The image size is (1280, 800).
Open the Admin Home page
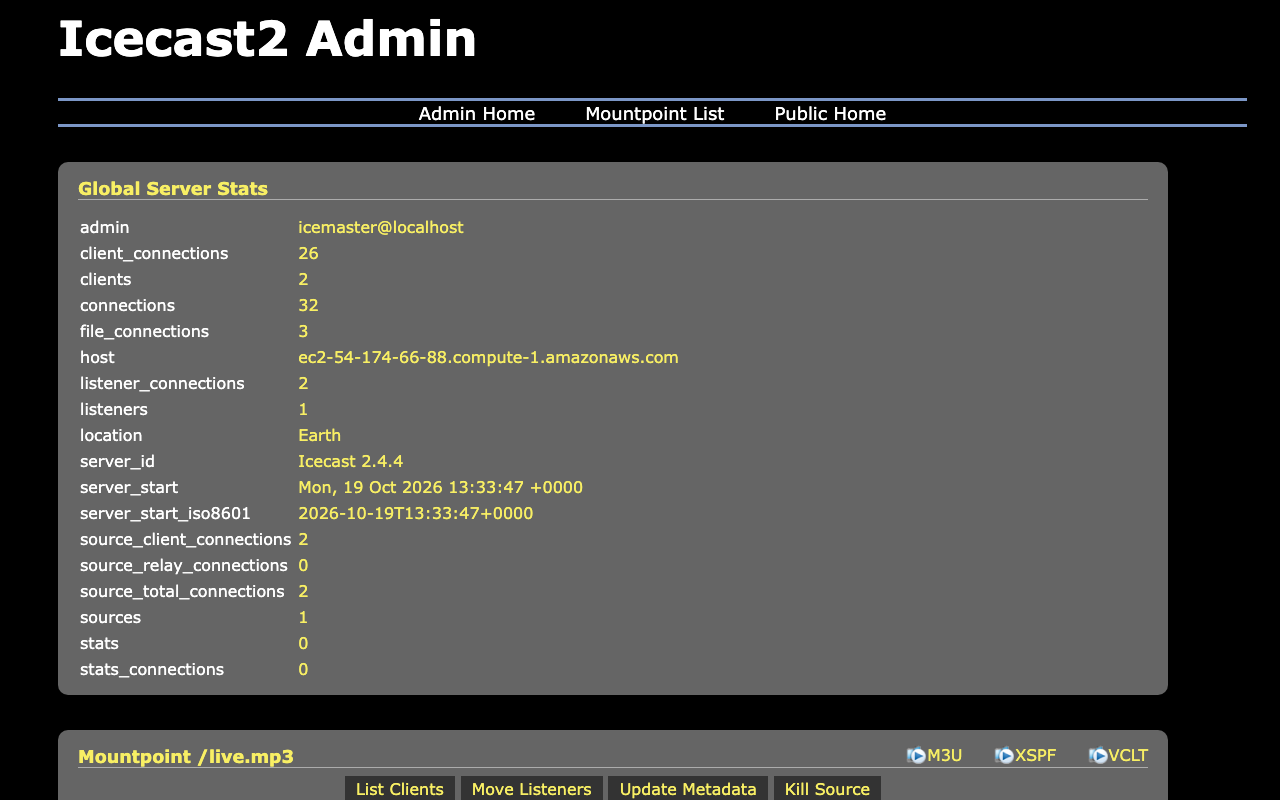477,114
